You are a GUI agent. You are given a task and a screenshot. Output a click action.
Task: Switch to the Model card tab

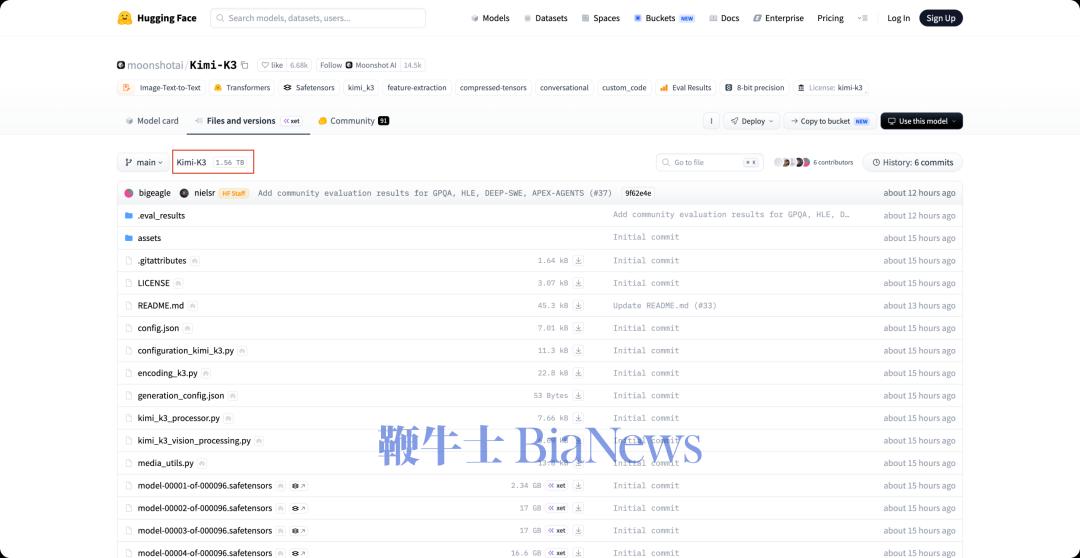coord(152,121)
